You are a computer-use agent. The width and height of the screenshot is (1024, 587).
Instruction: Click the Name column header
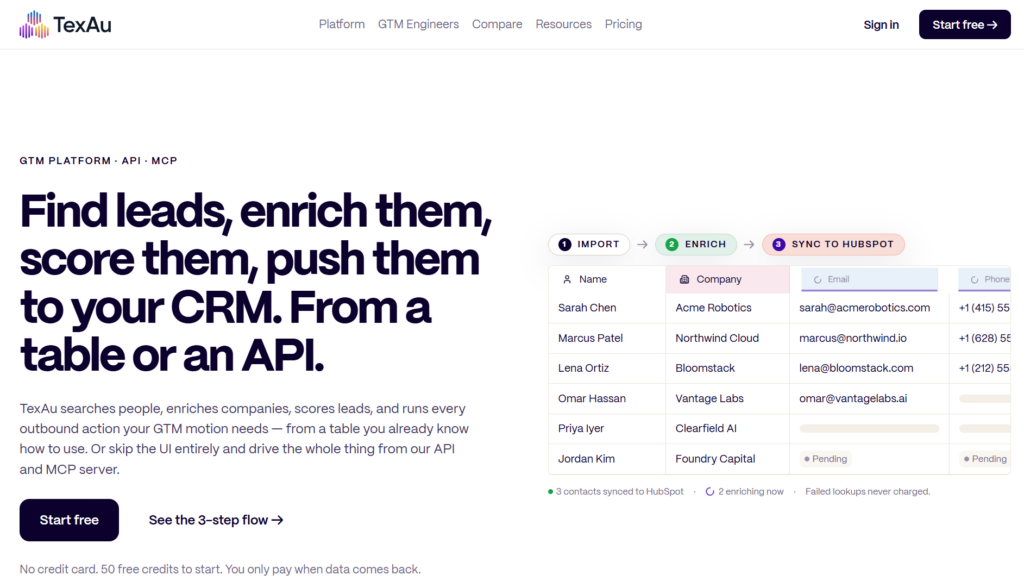(x=607, y=279)
